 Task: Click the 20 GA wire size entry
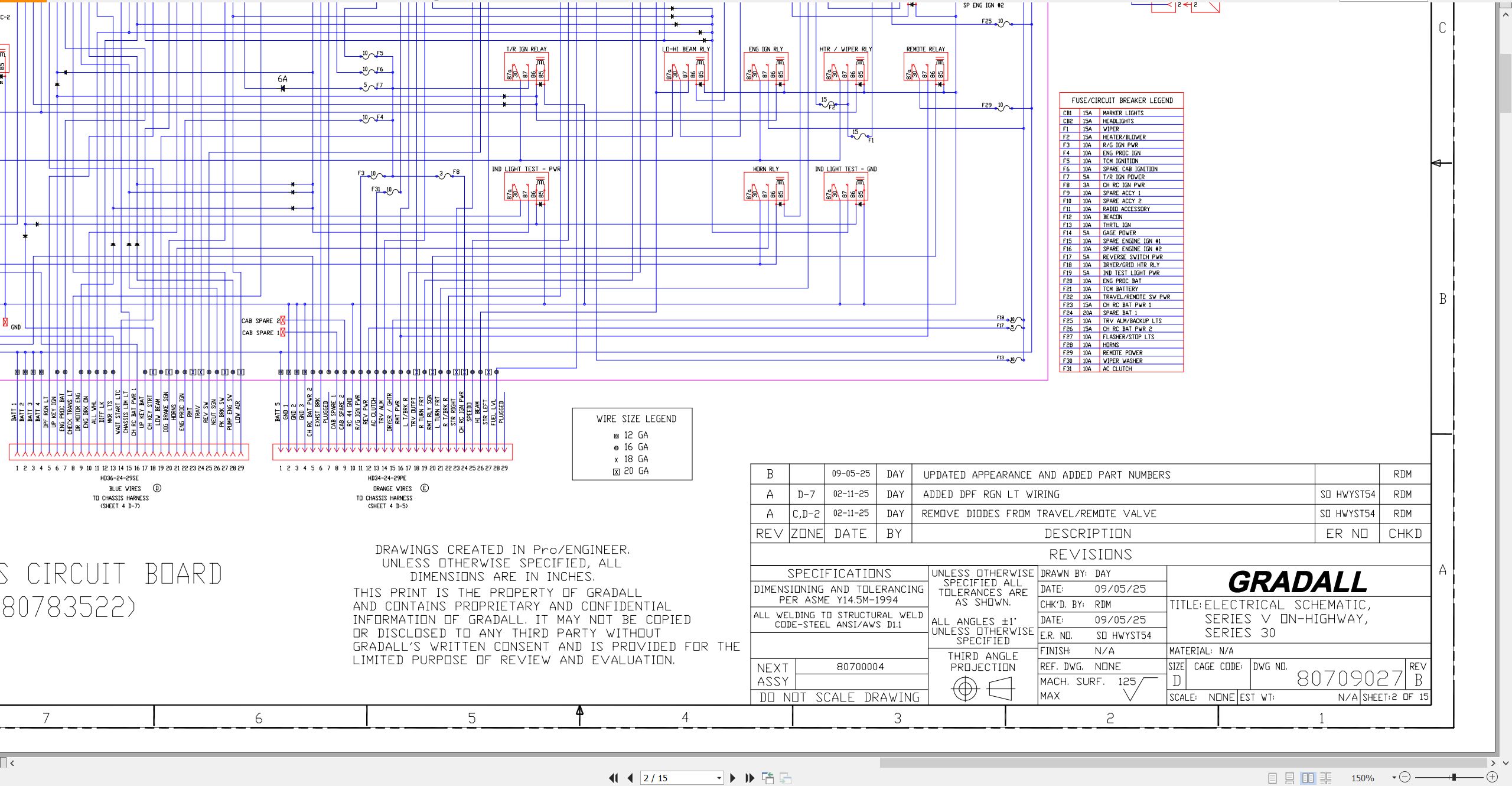pyautogui.click(x=631, y=471)
